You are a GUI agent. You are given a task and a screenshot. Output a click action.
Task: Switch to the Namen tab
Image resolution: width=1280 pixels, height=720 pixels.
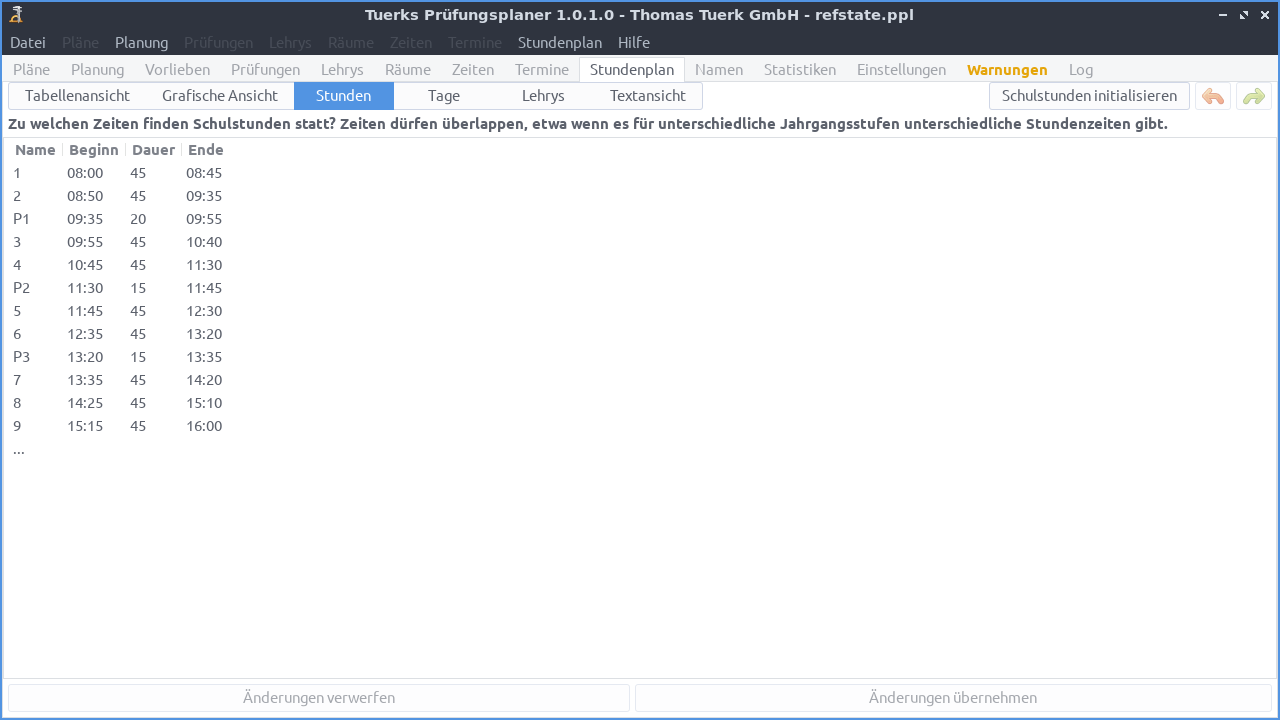tap(719, 70)
